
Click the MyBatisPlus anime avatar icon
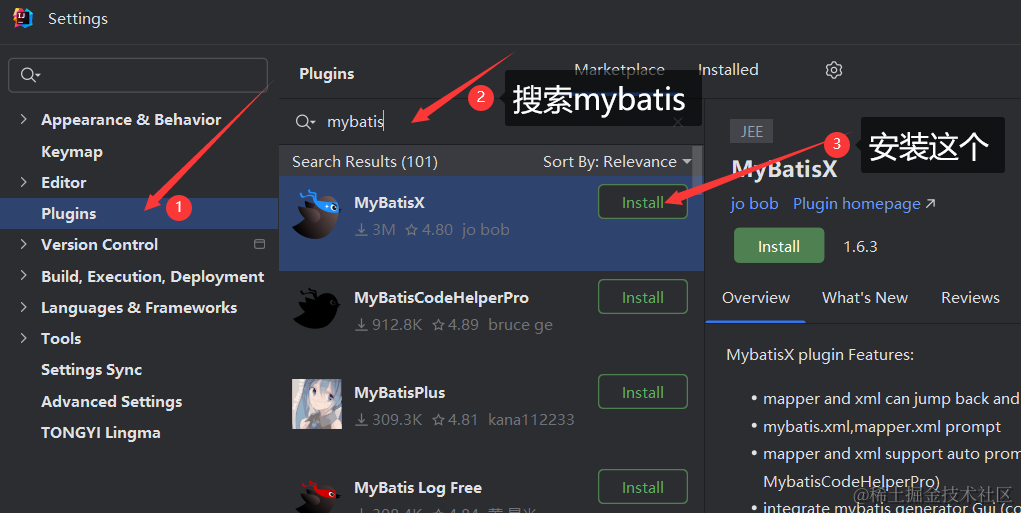318,404
